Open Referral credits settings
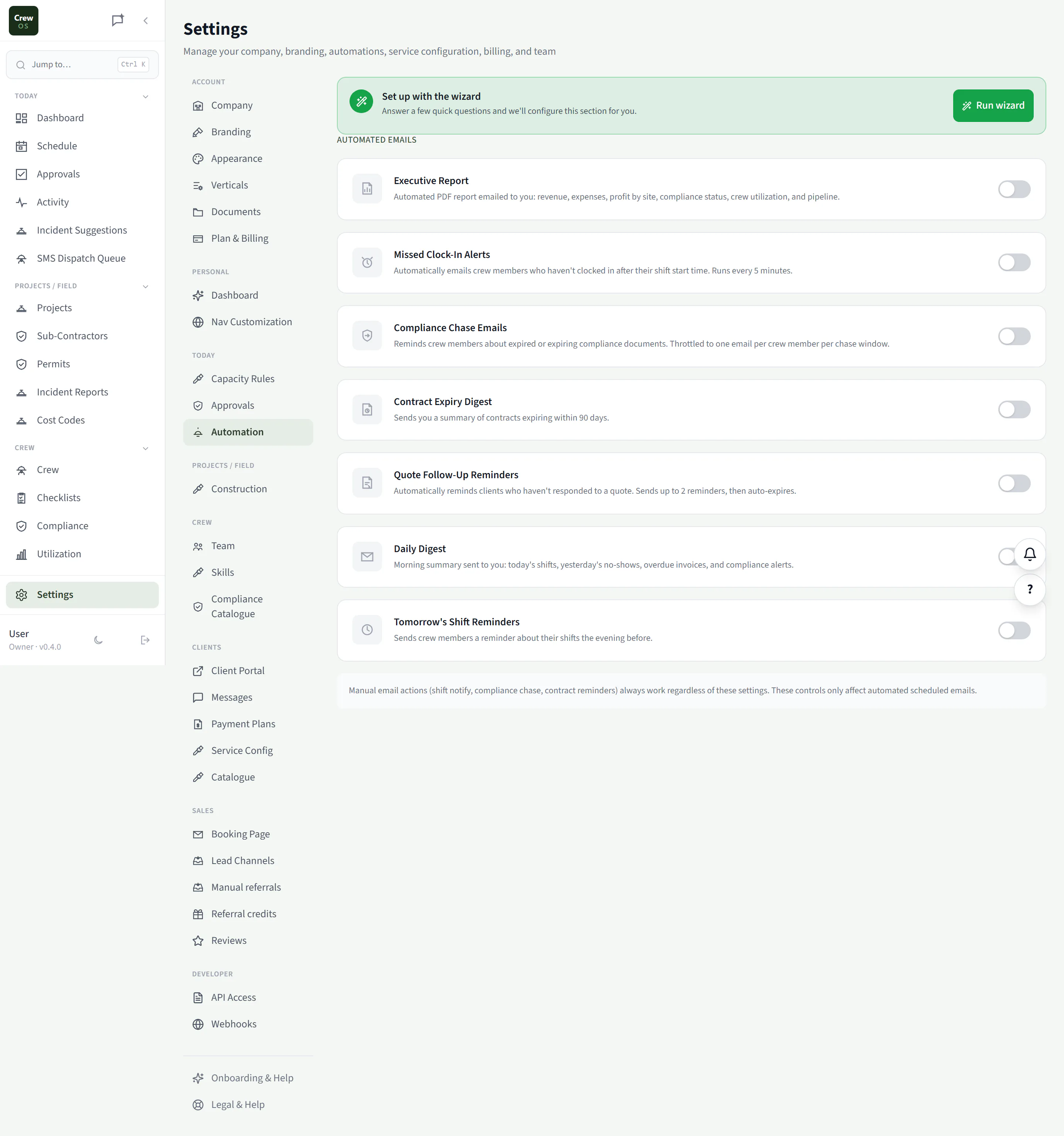Viewport: 1064px width, 1136px height. coord(248,914)
